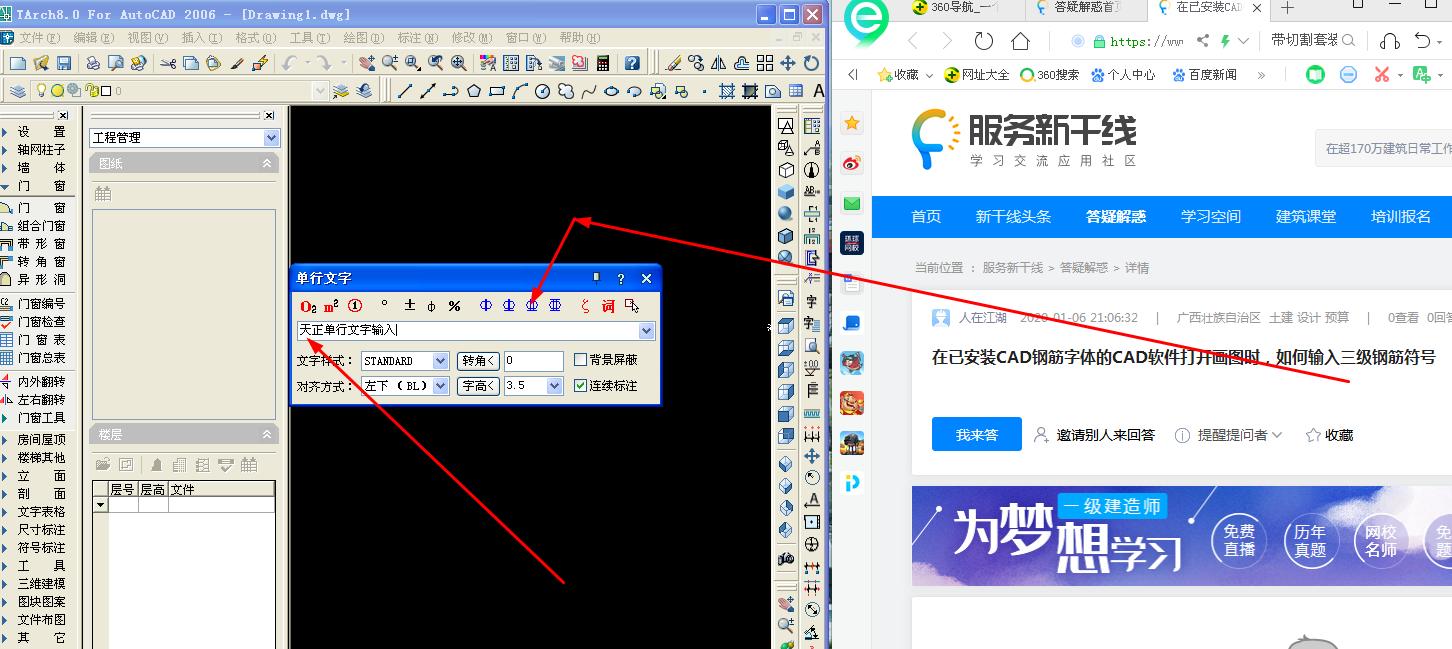The height and width of the screenshot is (649, 1452).
Task: Collapse the 楼层 panel section
Action: tap(267, 434)
